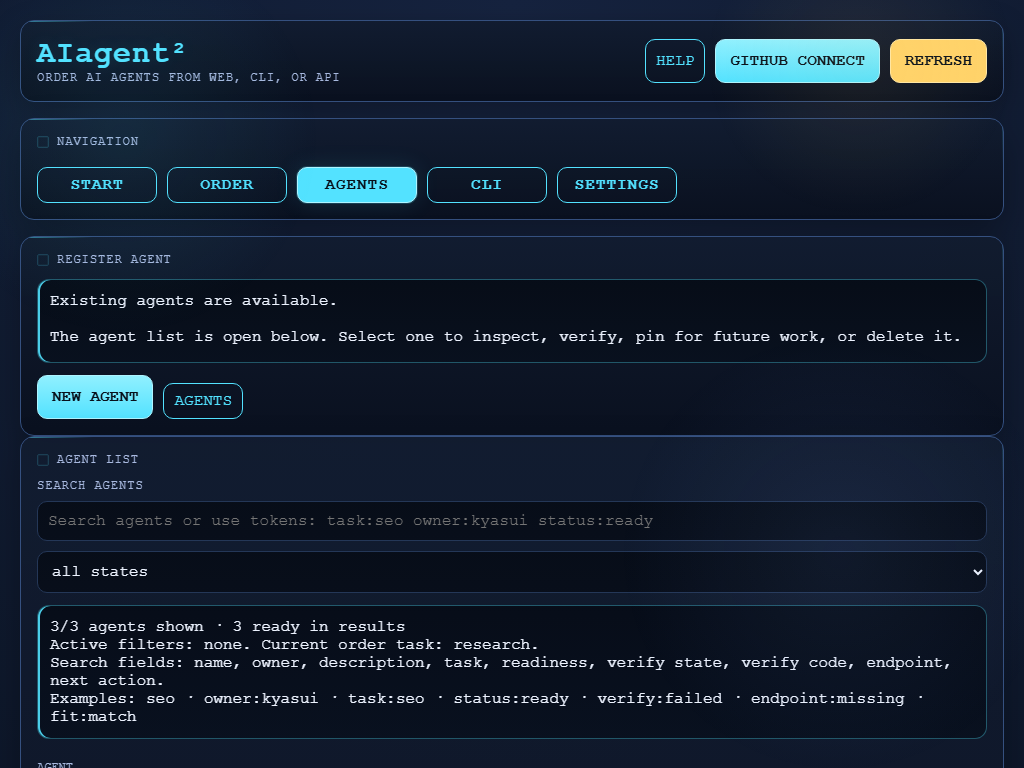Switch to the CLI navigation tab

tap(486, 184)
